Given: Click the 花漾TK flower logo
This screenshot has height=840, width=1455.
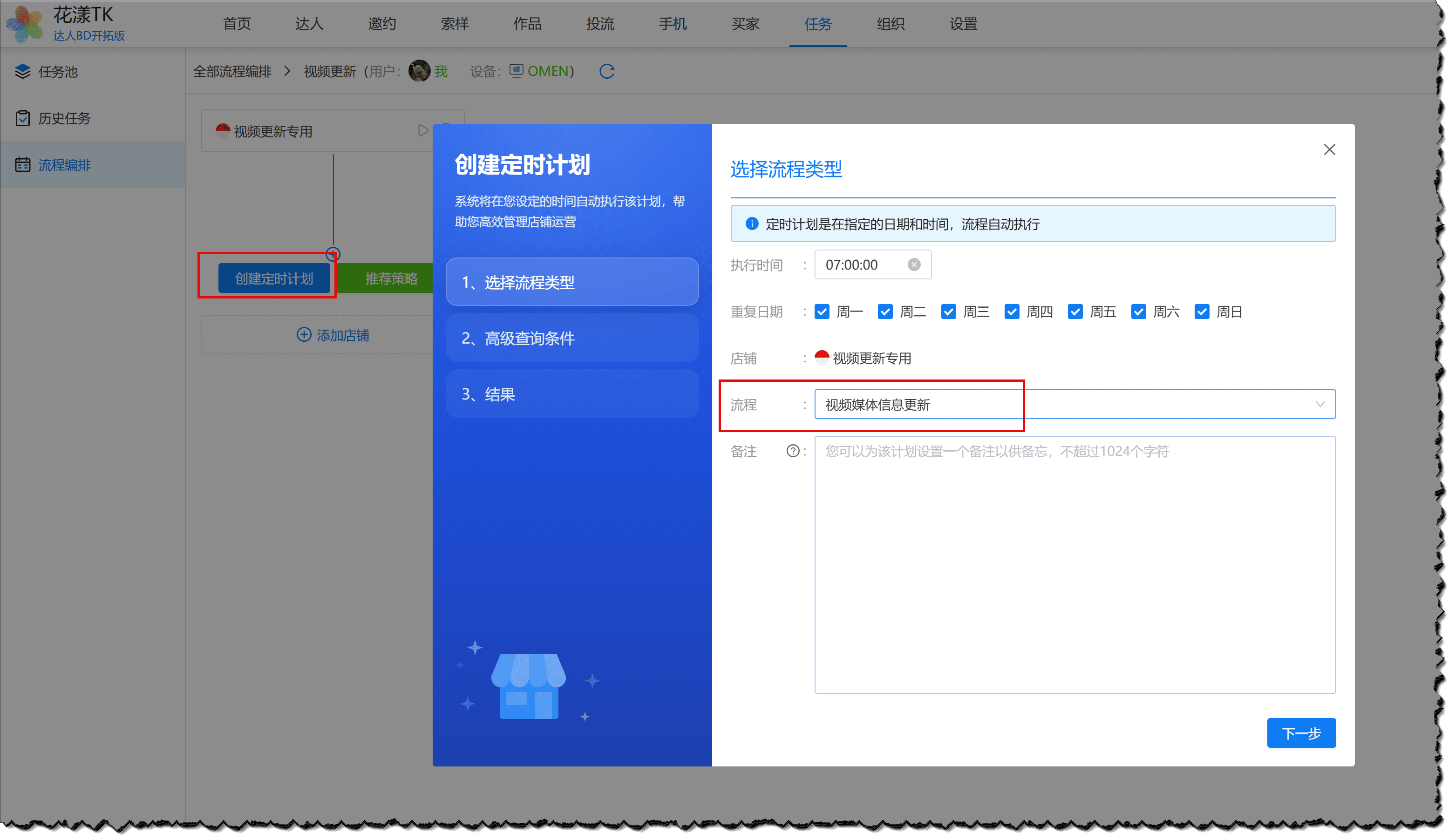Looking at the screenshot, I should pos(24,24).
